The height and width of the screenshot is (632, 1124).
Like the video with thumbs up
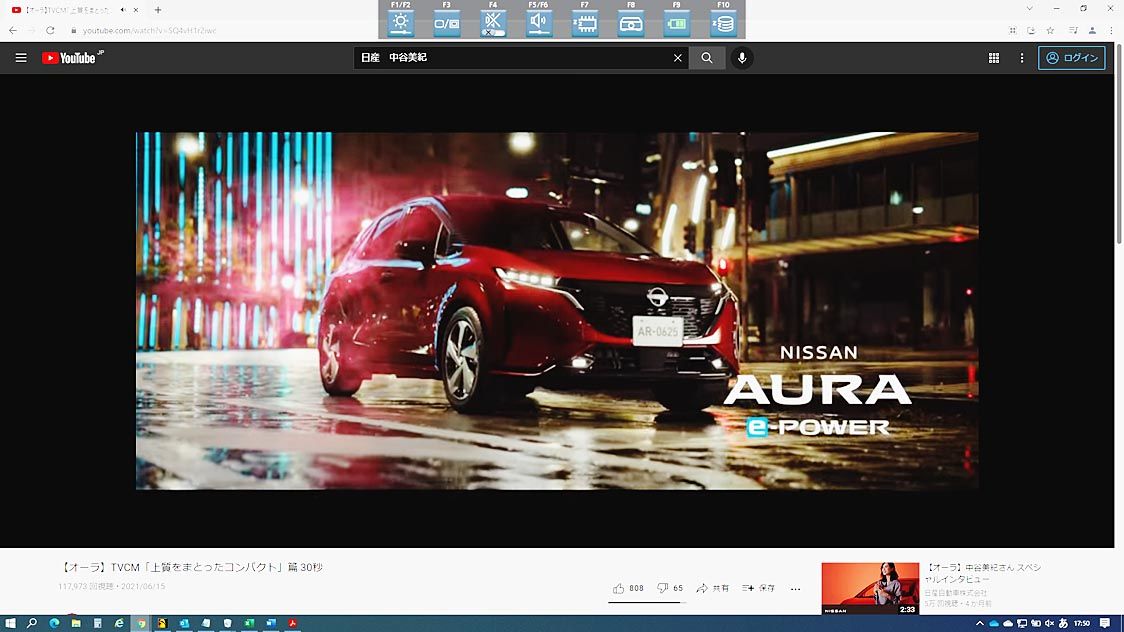tap(619, 588)
